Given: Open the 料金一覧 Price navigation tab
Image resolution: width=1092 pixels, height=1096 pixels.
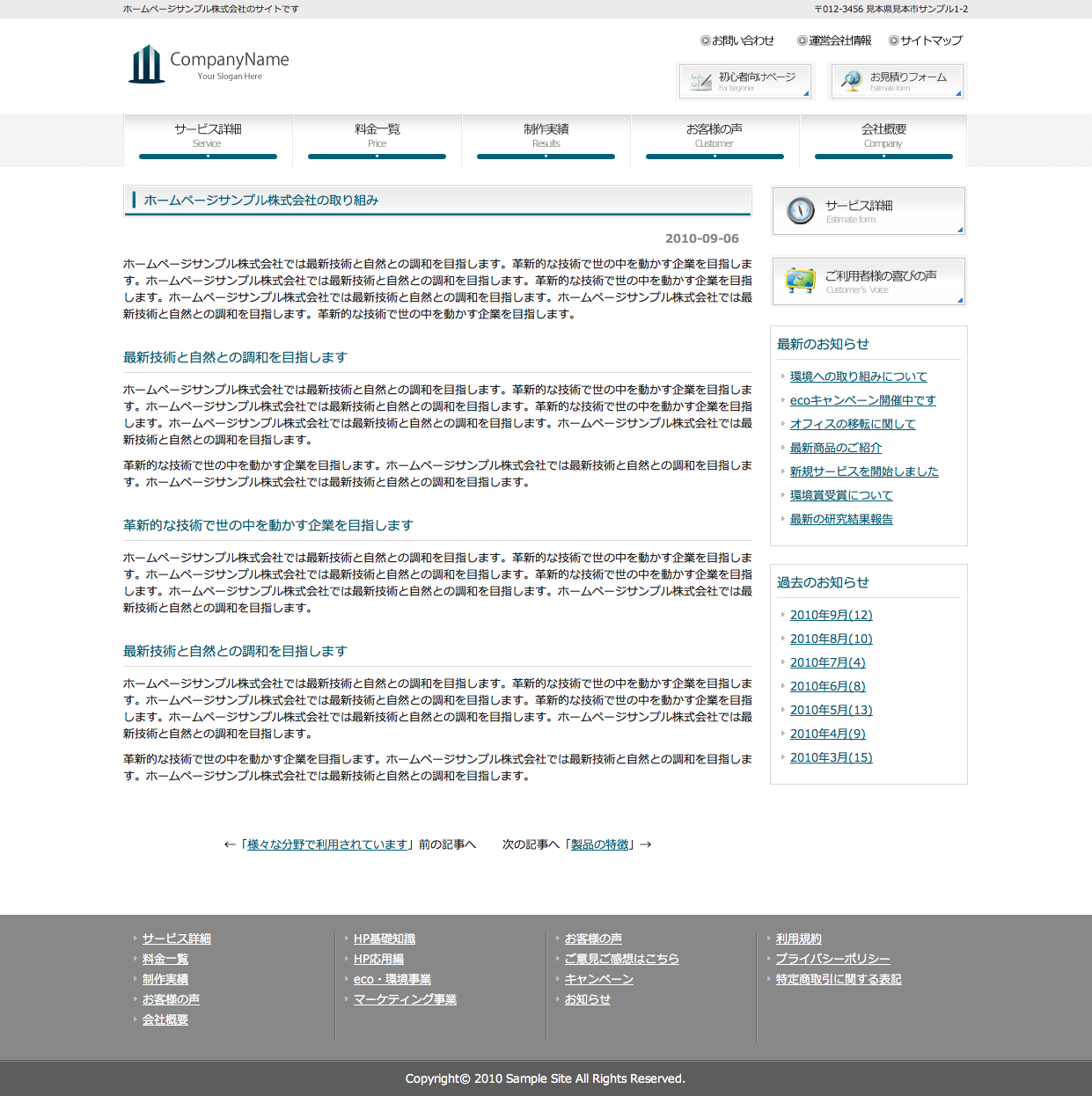Looking at the screenshot, I should (377, 136).
